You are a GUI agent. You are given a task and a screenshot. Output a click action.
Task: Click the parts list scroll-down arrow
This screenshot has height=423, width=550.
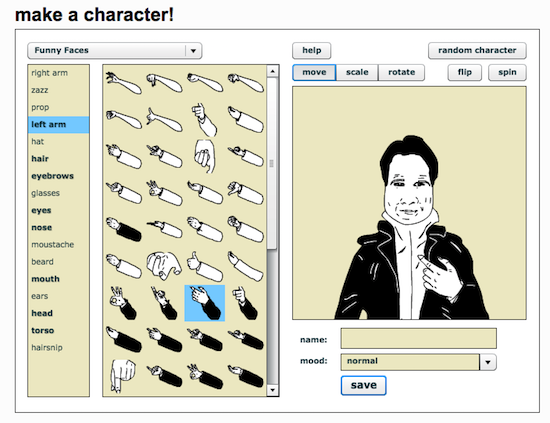coord(273,390)
